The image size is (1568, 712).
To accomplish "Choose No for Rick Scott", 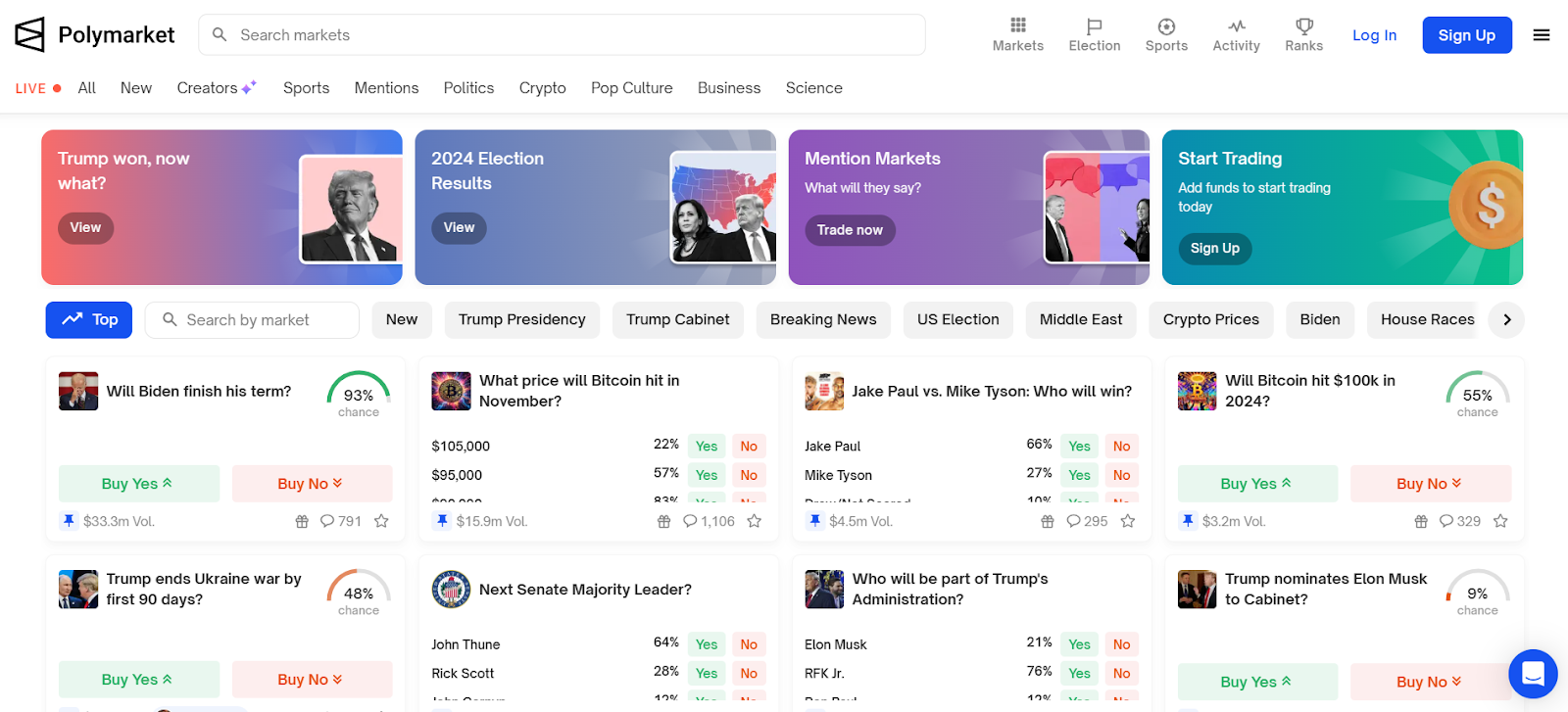I will coord(749,673).
